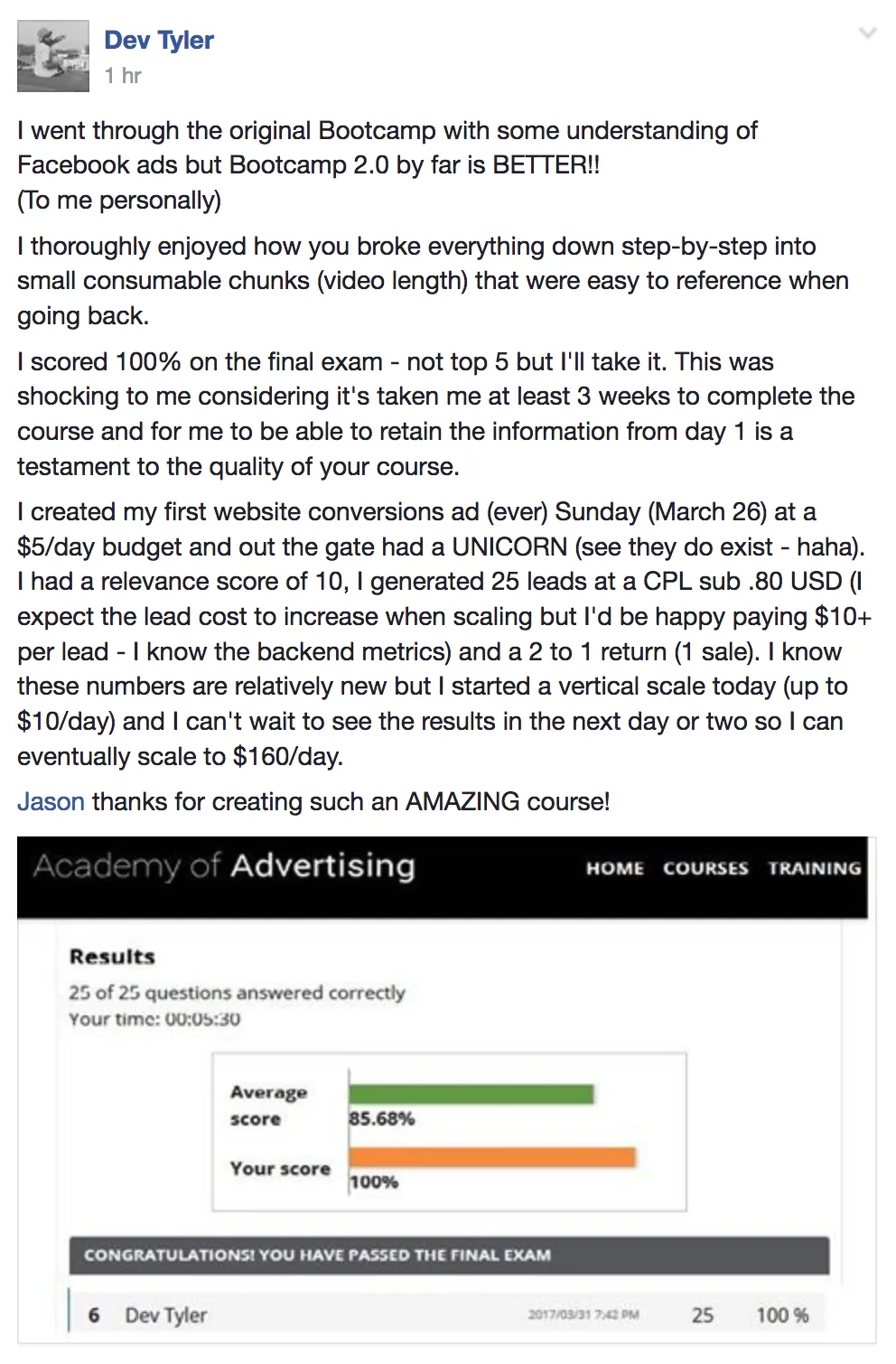This screenshot has width=896, height=1364.
Task: Click the Congratulations passed final exam banner
Action: pyautogui.click(x=449, y=1255)
